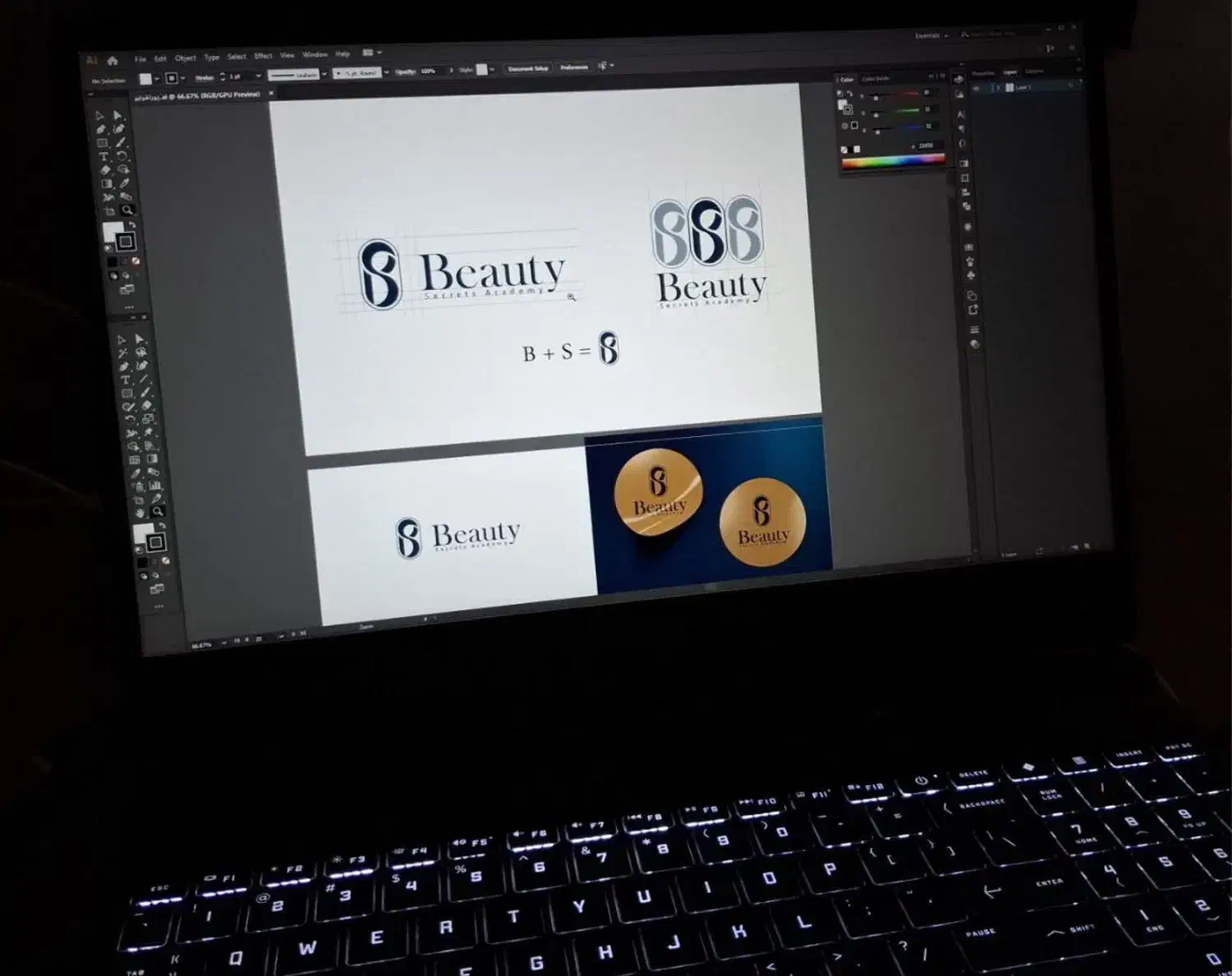Click the Preferences button

(x=574, y=67)
